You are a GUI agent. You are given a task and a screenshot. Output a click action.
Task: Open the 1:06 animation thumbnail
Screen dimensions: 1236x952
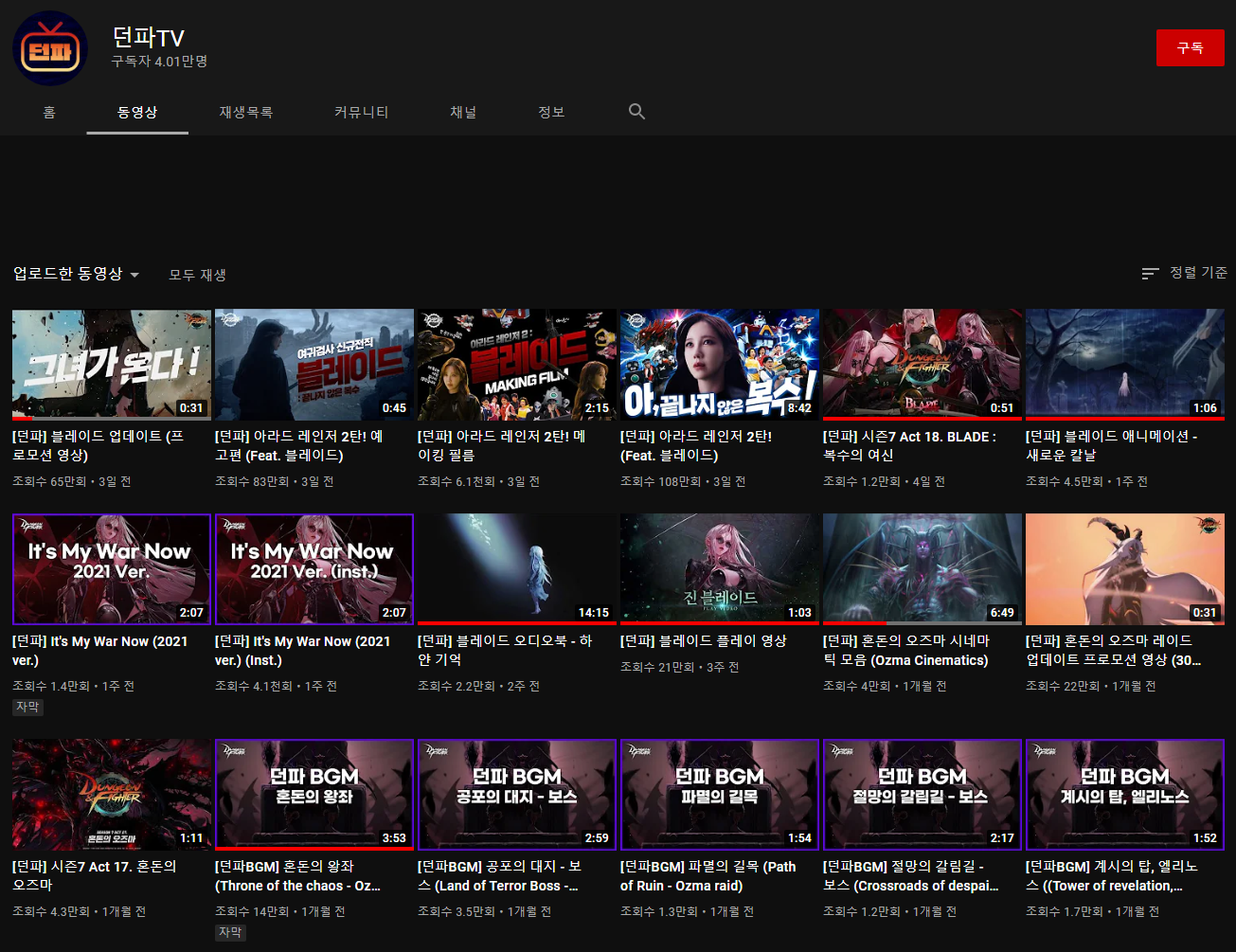1125,365
